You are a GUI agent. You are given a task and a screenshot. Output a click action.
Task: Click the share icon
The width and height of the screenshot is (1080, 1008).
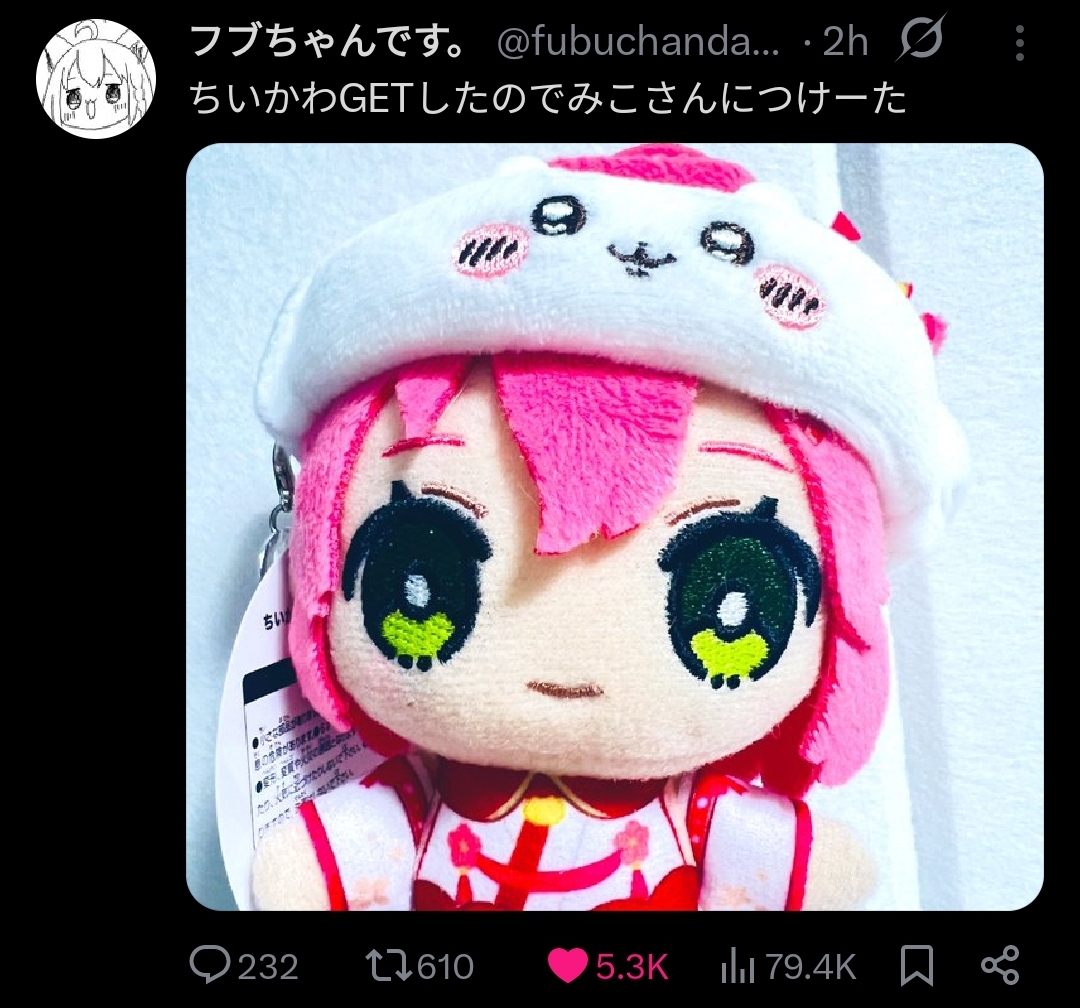click(x=1000, y=965)
